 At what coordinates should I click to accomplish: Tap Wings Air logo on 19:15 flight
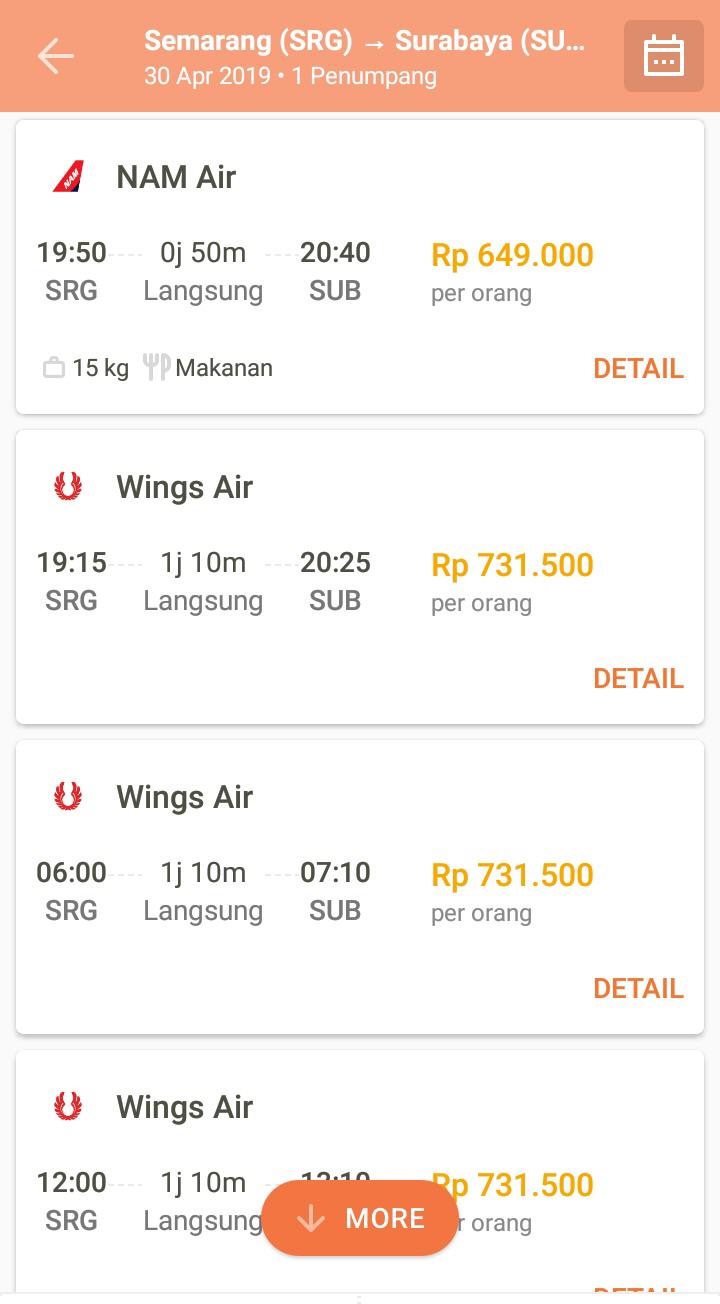click(x=68, y=487)
